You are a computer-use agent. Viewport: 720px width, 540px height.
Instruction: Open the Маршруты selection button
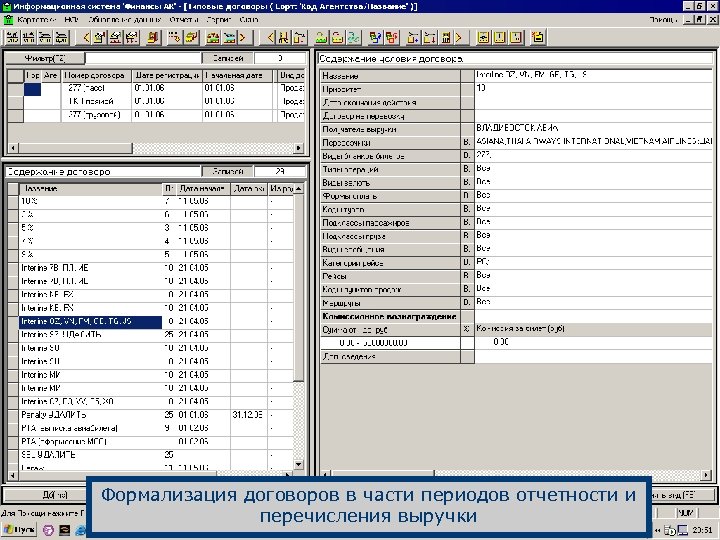coord(467,303)
